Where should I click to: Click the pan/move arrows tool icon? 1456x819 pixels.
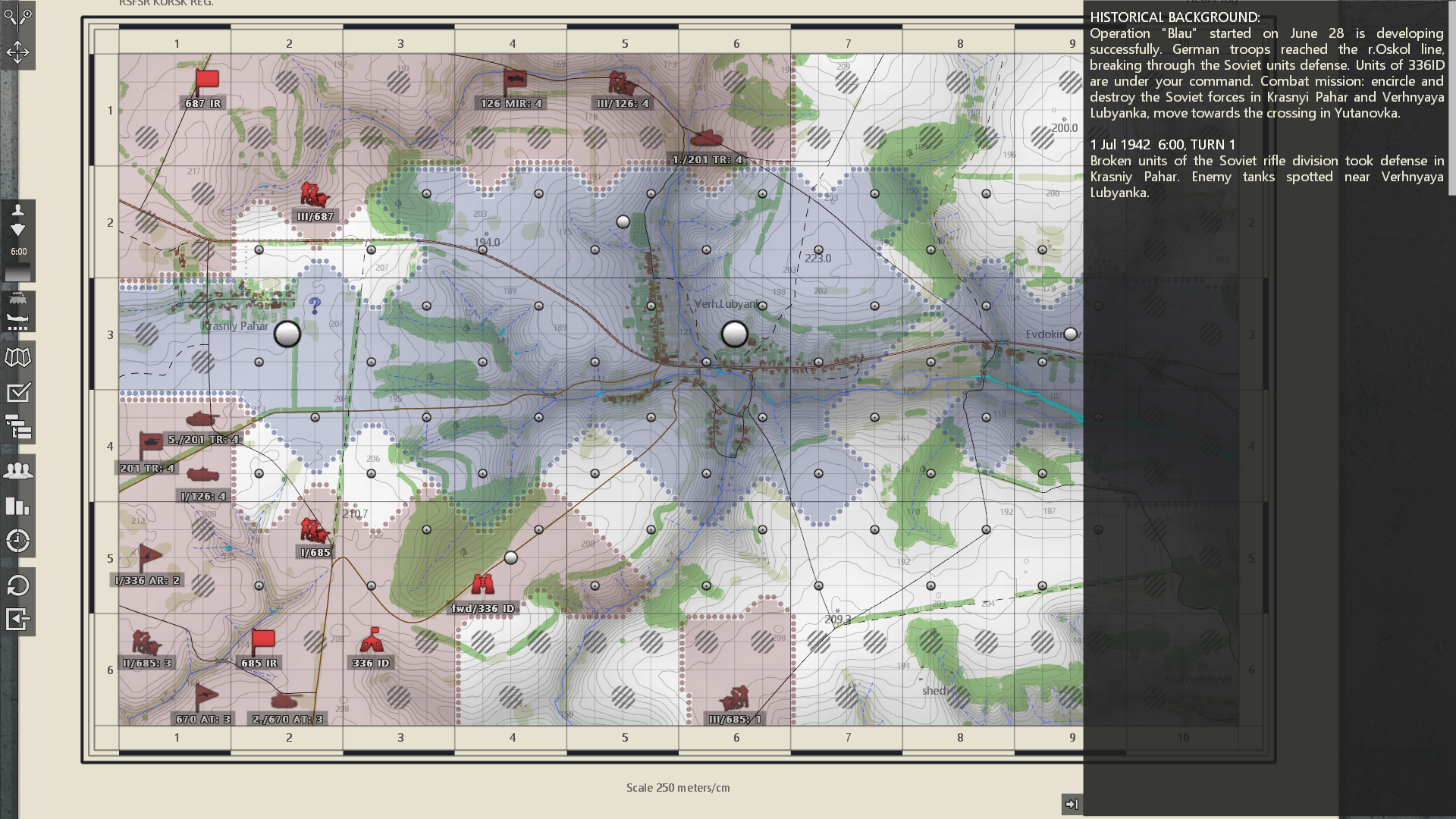pyautogui.click(x=17, y=52)
